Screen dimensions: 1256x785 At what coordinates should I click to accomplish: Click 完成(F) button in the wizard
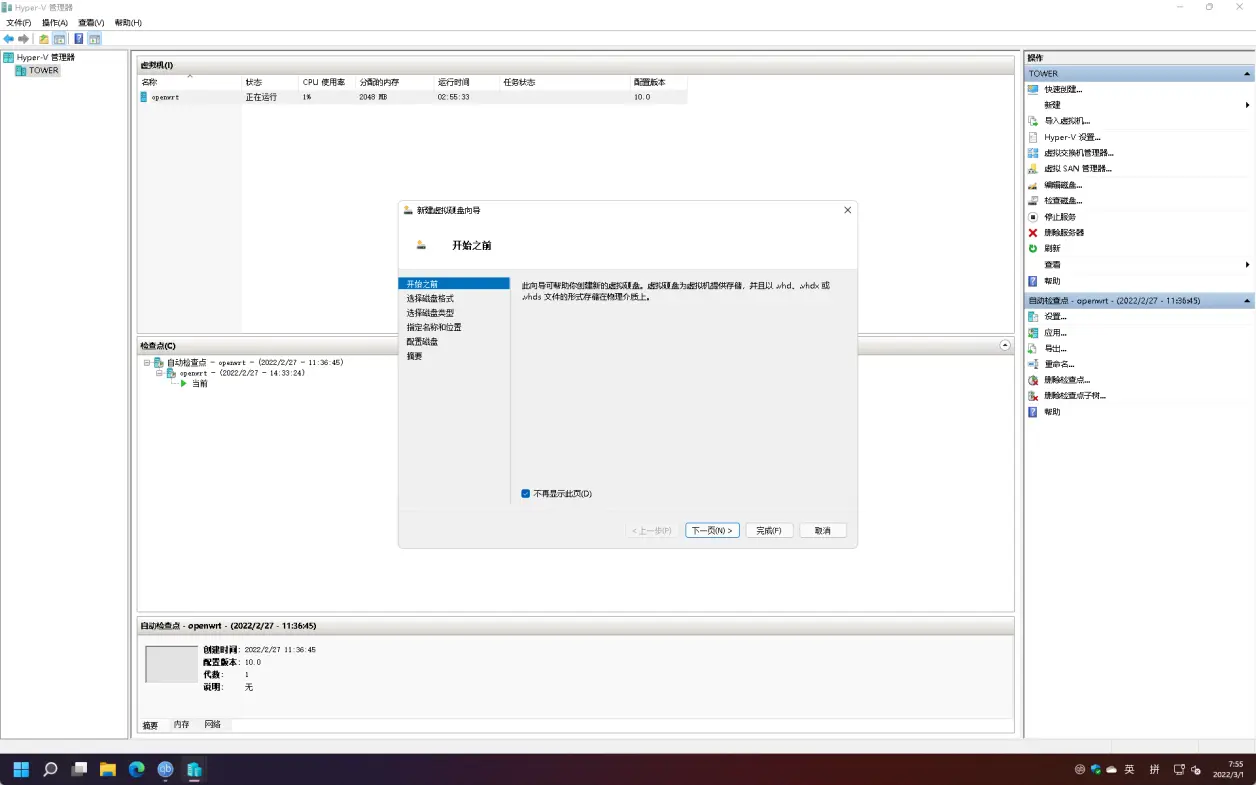click(x=769, y=530)
